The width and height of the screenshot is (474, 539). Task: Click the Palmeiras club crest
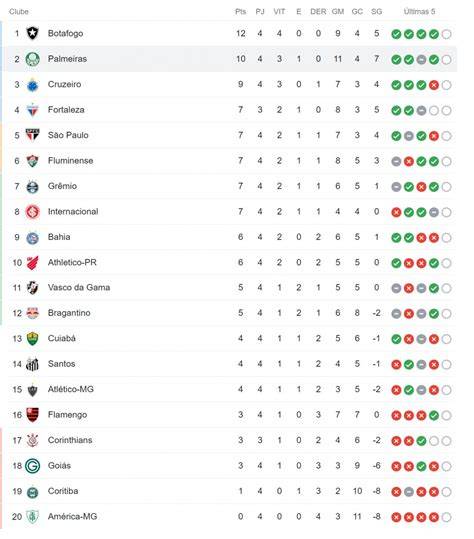tap(33, 59)
